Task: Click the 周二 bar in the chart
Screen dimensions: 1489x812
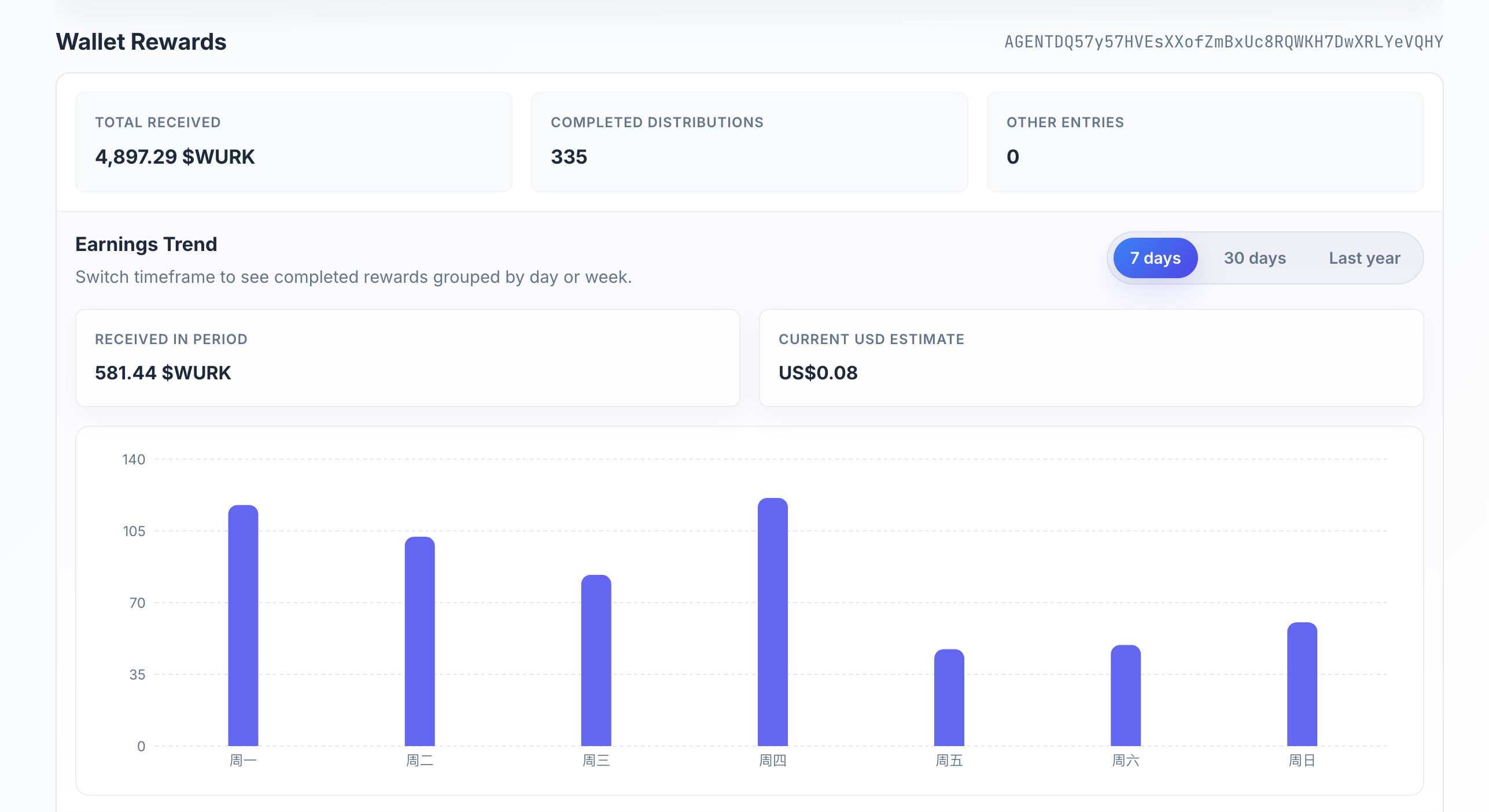Action: pyautogui.click(x=419, y=641)
